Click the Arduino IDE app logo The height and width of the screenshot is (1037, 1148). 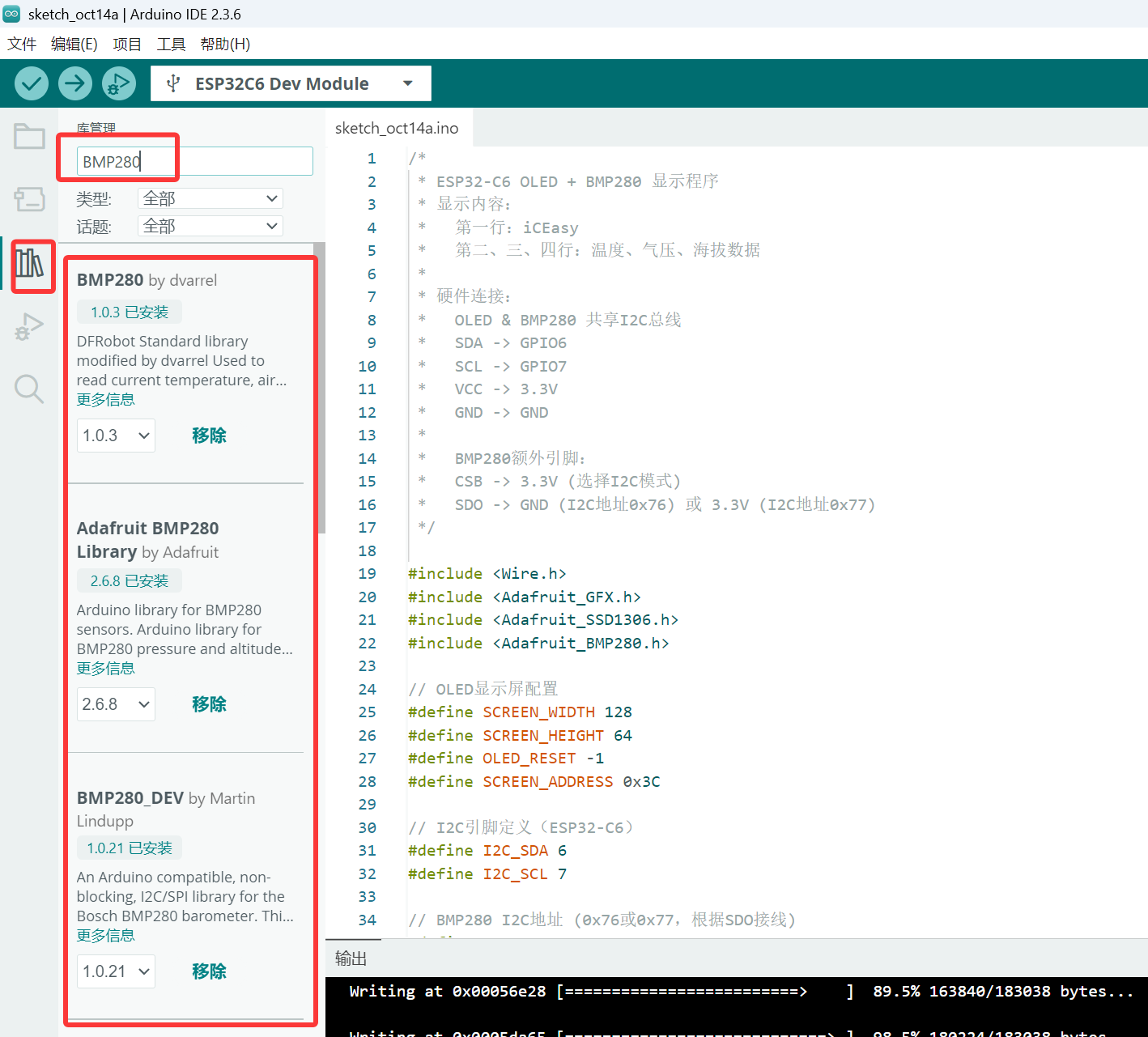point(11,14)
